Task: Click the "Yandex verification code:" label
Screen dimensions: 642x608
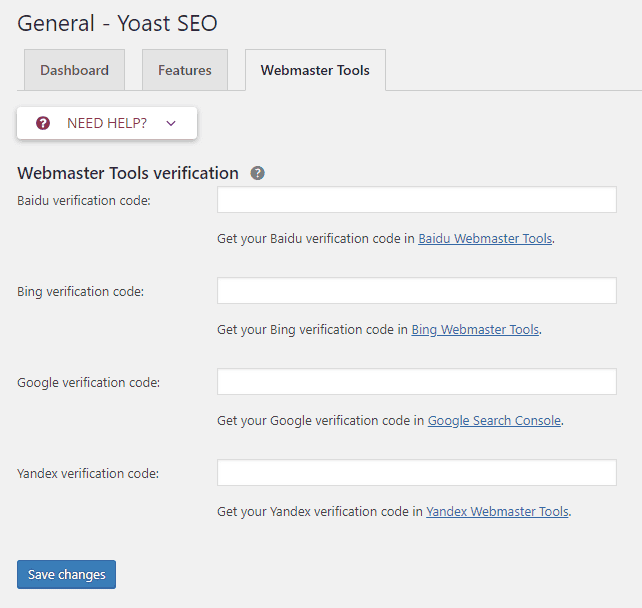Action: (88, 473)
